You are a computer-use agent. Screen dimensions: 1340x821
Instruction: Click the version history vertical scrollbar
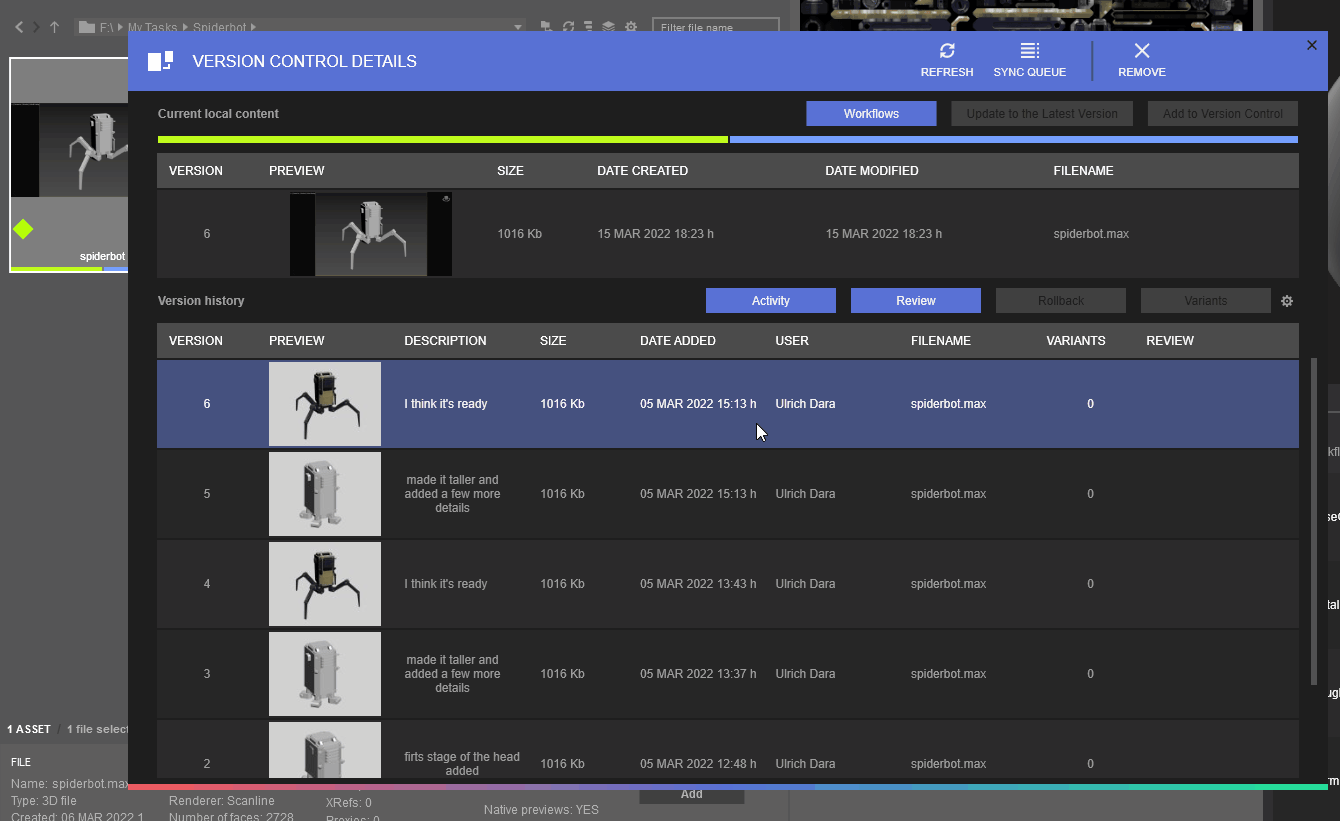pyautogui.click(x=1314, y=520)
